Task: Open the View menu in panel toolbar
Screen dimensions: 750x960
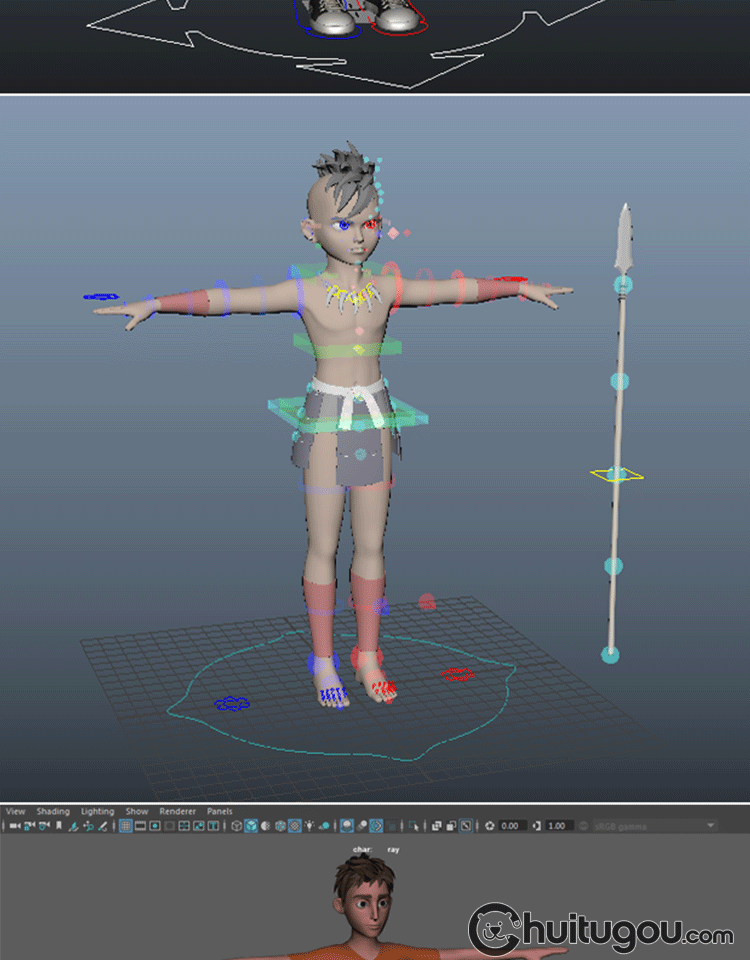Action: 15,811
